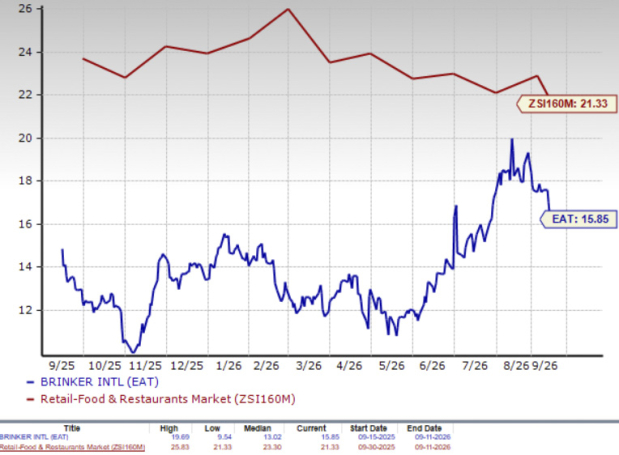The width and height of the screenshot is (619, 455).
Task: Click the EAT median value 13.02
Action: pyautogui.click(x=273, y=437)
